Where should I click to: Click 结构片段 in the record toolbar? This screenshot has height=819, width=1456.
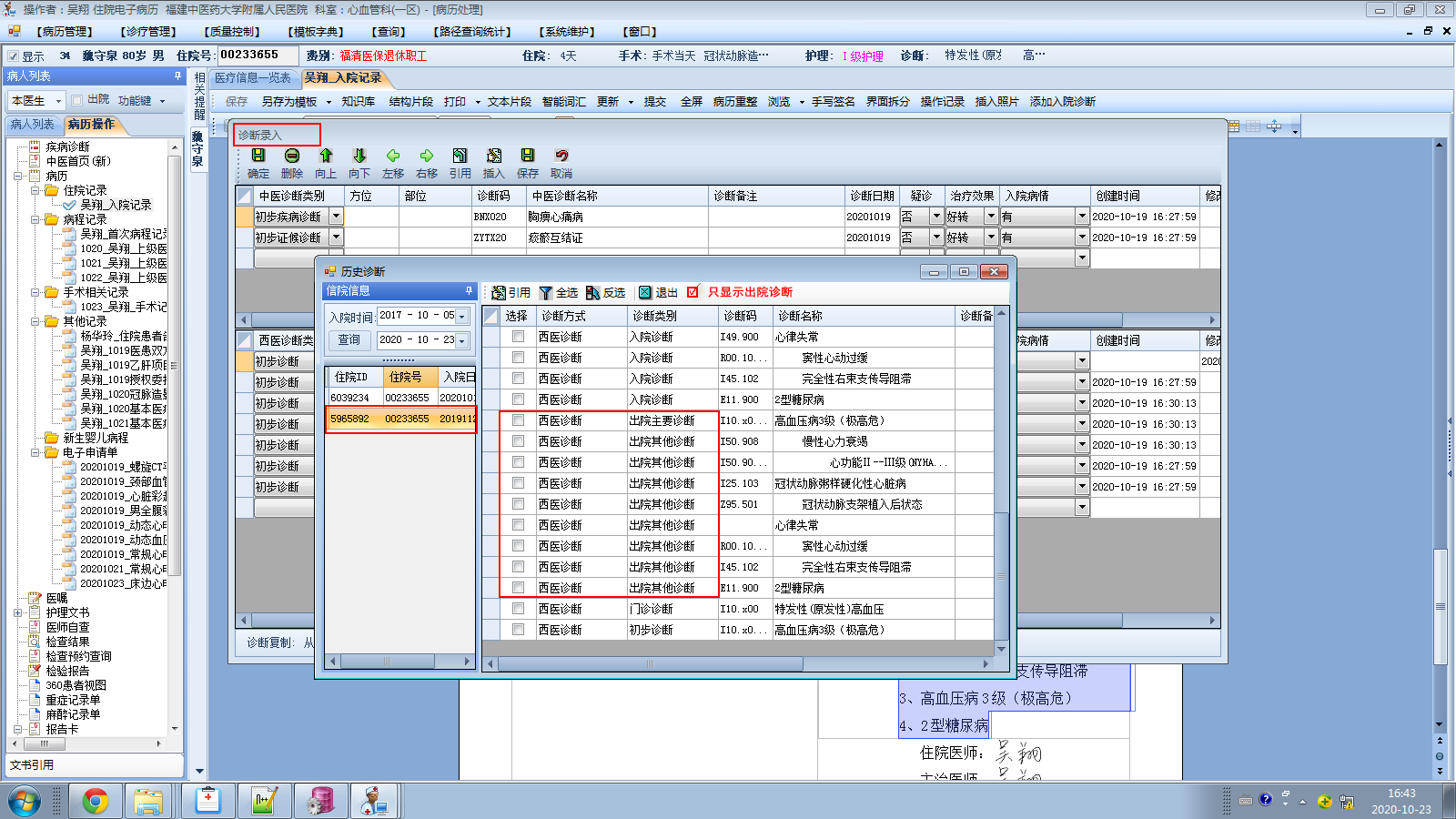(411, 102)
